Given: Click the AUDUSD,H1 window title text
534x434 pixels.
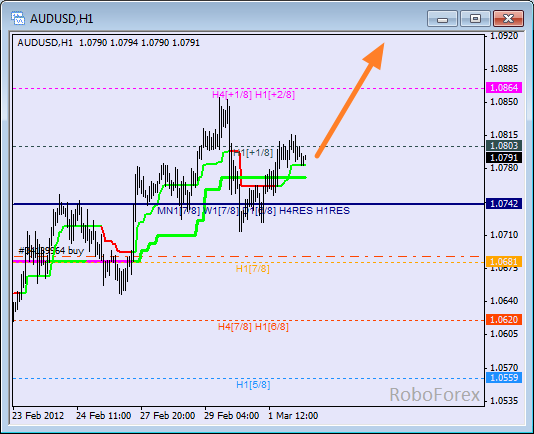Looking at the screenshot, I should 62,19.
